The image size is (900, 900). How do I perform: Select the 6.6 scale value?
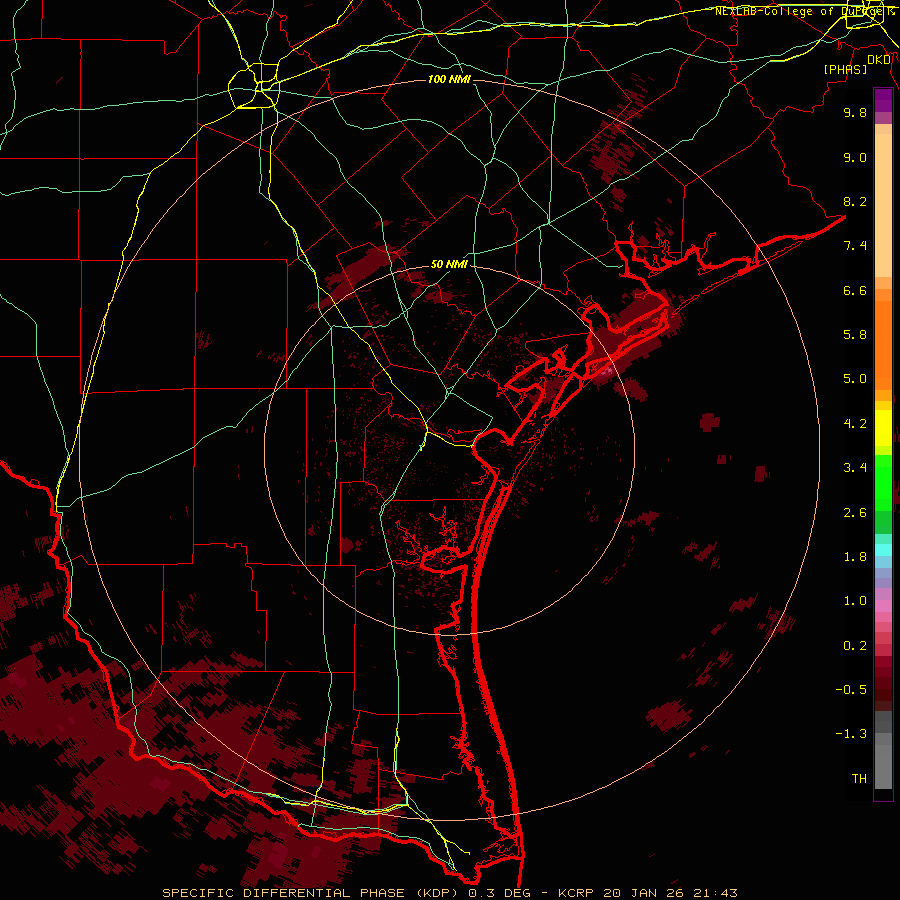coord(855,290)
